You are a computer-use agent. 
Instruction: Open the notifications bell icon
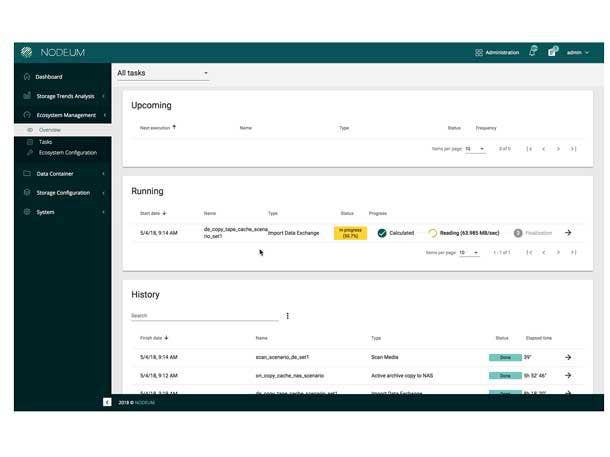(532, 52)
